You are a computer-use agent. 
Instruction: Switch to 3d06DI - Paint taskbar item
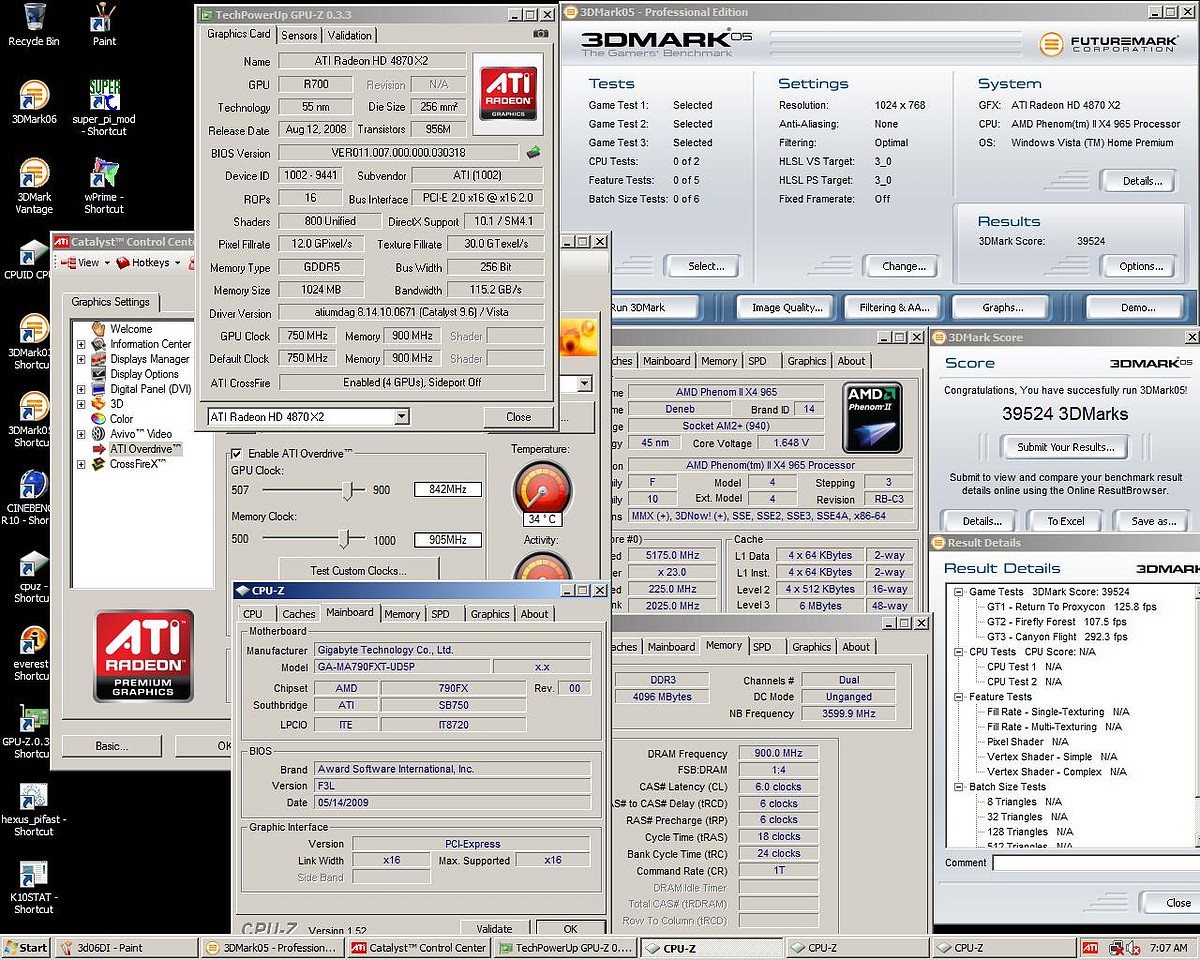point(126,948)
